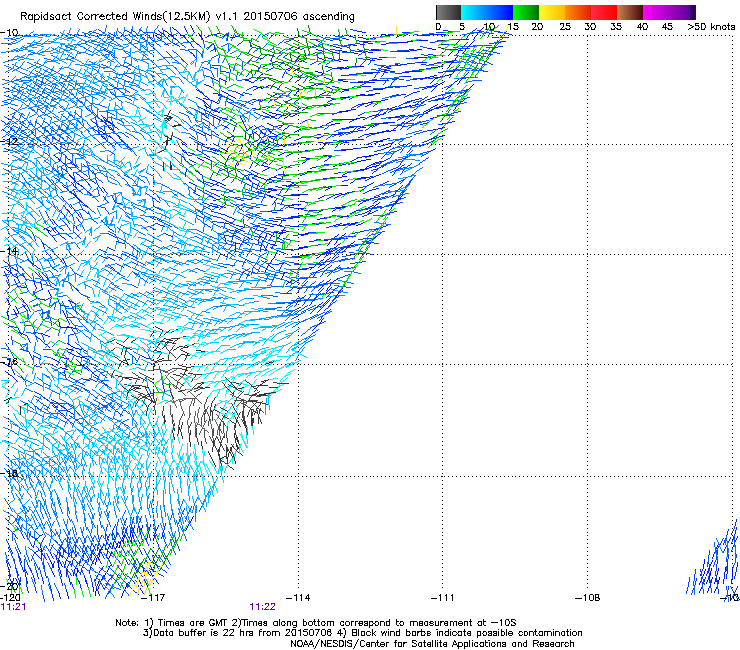
Task: Click the Rapidscat Corrected Winds title text
Action: click(x=187, y=16)
